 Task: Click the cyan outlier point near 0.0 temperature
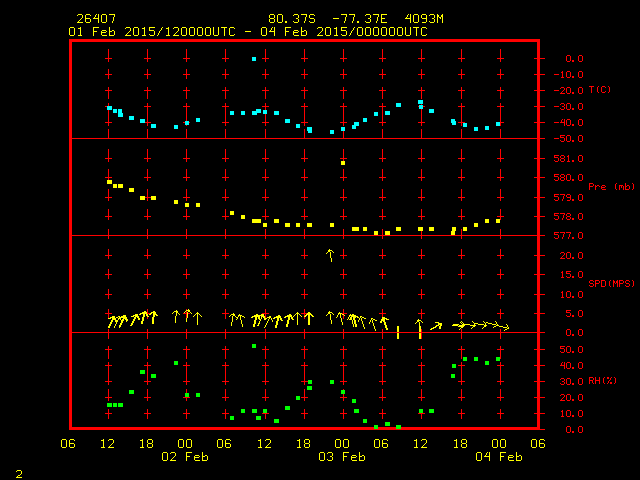(x=254, y=59)
